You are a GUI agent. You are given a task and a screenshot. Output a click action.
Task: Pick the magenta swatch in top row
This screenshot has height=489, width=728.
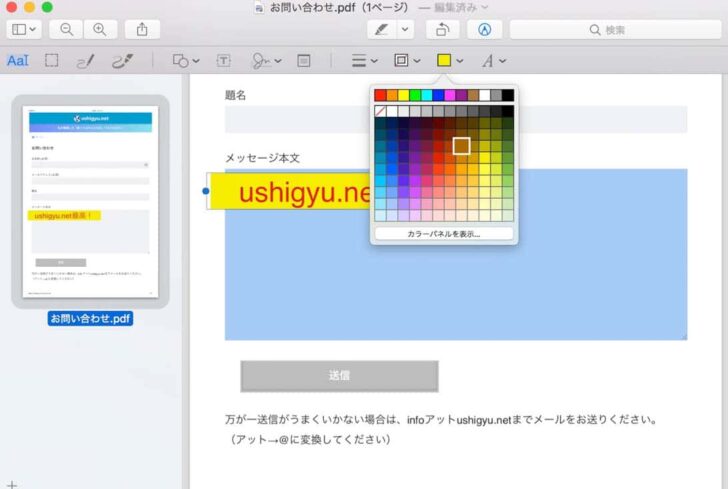[450, 95]
